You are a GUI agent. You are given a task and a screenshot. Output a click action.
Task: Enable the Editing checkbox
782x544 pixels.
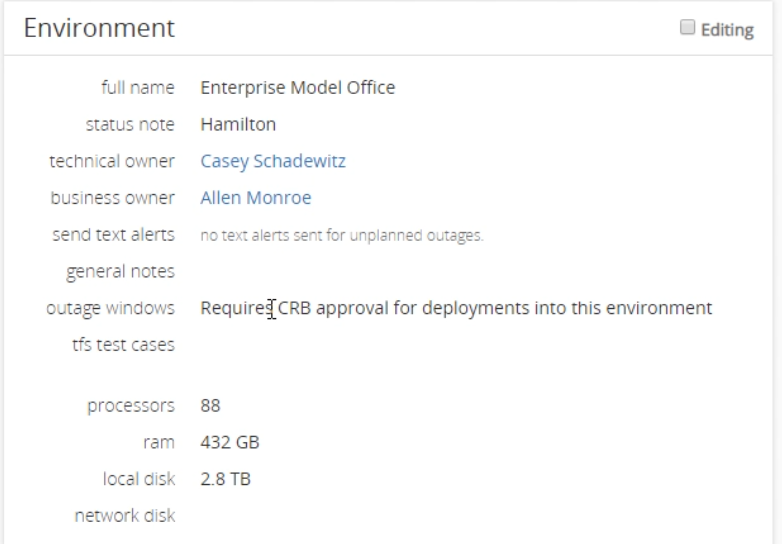687,27
